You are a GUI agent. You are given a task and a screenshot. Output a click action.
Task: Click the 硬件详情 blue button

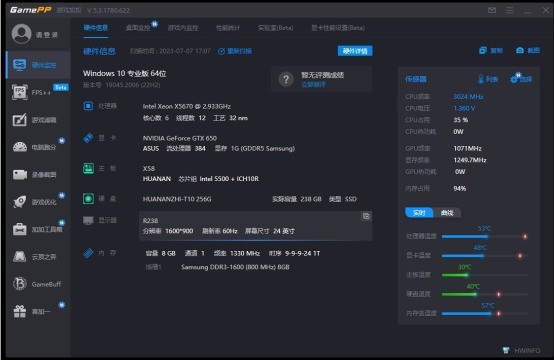(x=355, y=51)
